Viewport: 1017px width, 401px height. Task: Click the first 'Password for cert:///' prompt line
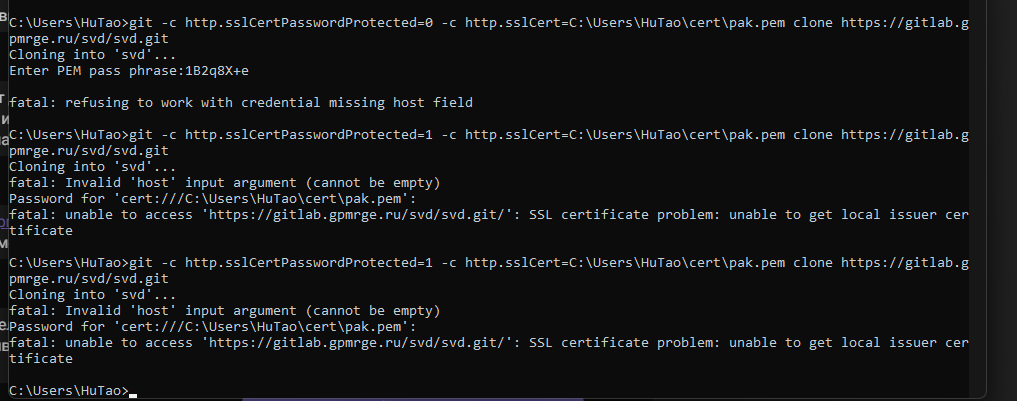pos(213,199)
